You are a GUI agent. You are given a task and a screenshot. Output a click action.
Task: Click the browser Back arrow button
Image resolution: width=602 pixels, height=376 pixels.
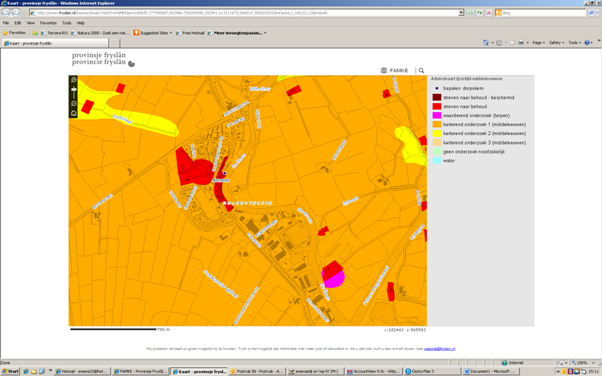point(6,13)
